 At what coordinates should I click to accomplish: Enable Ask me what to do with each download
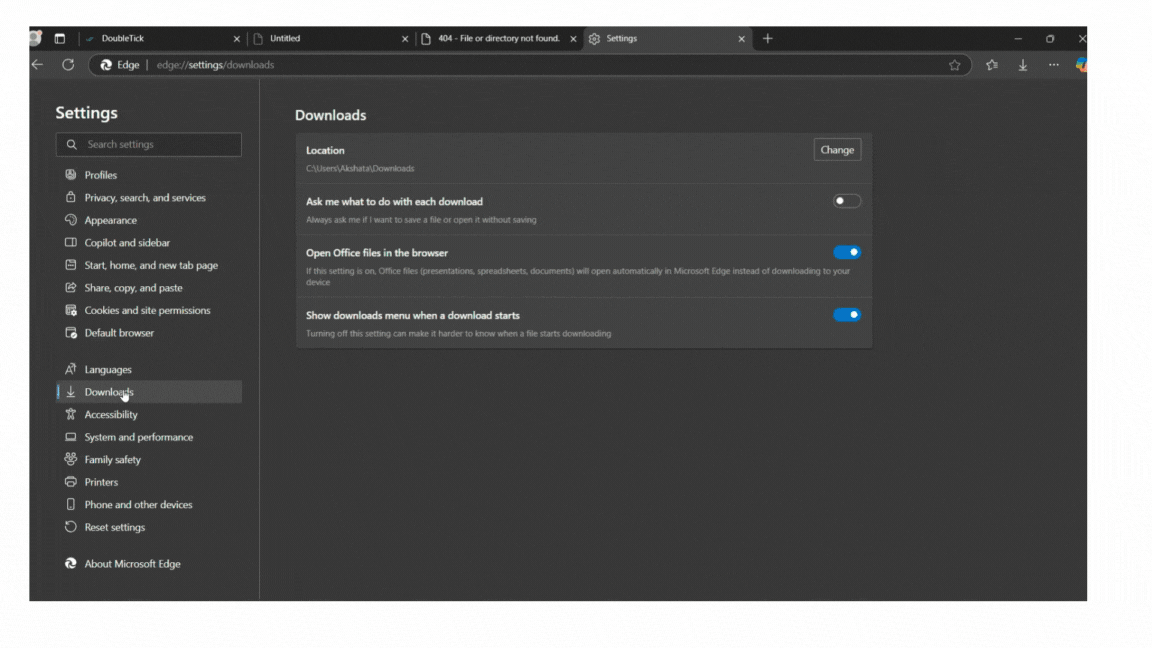pyautogui.click(x=846, y=201)
